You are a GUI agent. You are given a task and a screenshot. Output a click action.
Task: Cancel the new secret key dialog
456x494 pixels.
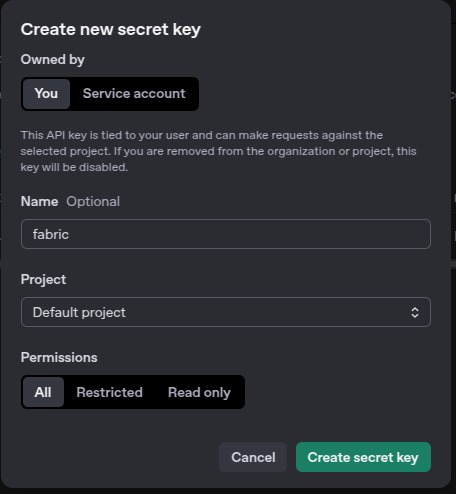pos(253,457)
